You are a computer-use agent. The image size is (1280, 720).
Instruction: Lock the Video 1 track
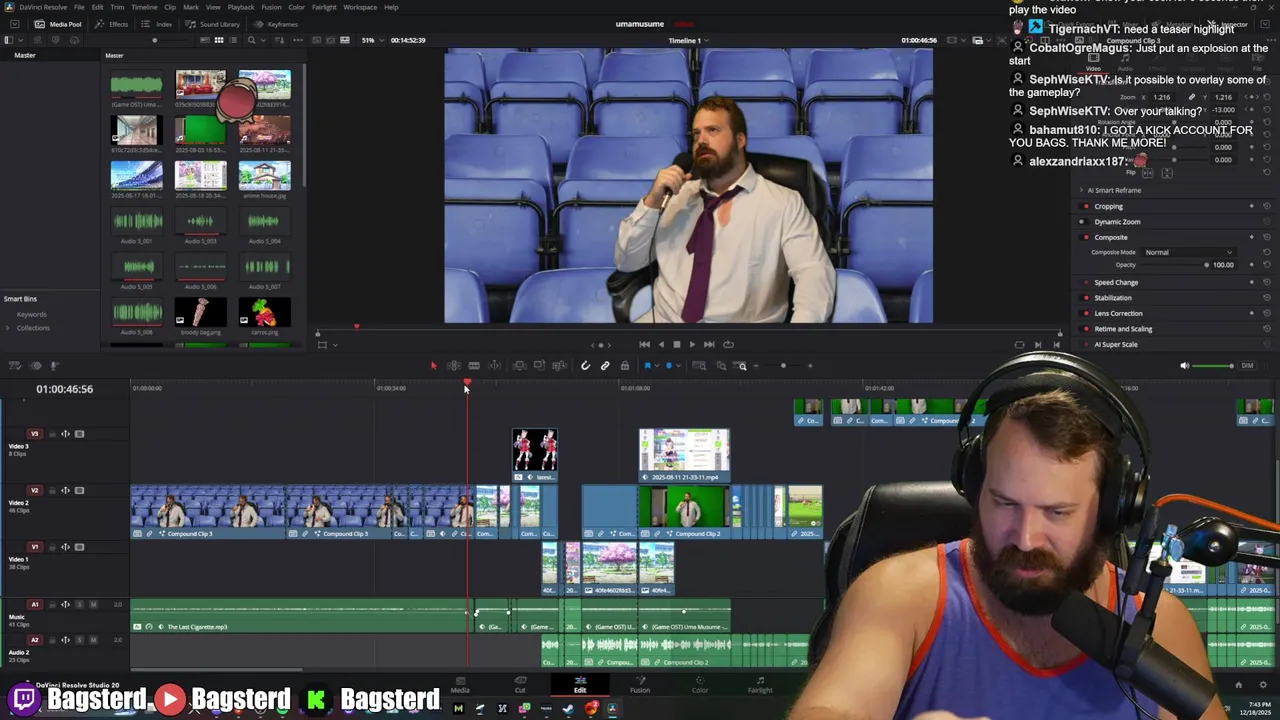(54, 547)
